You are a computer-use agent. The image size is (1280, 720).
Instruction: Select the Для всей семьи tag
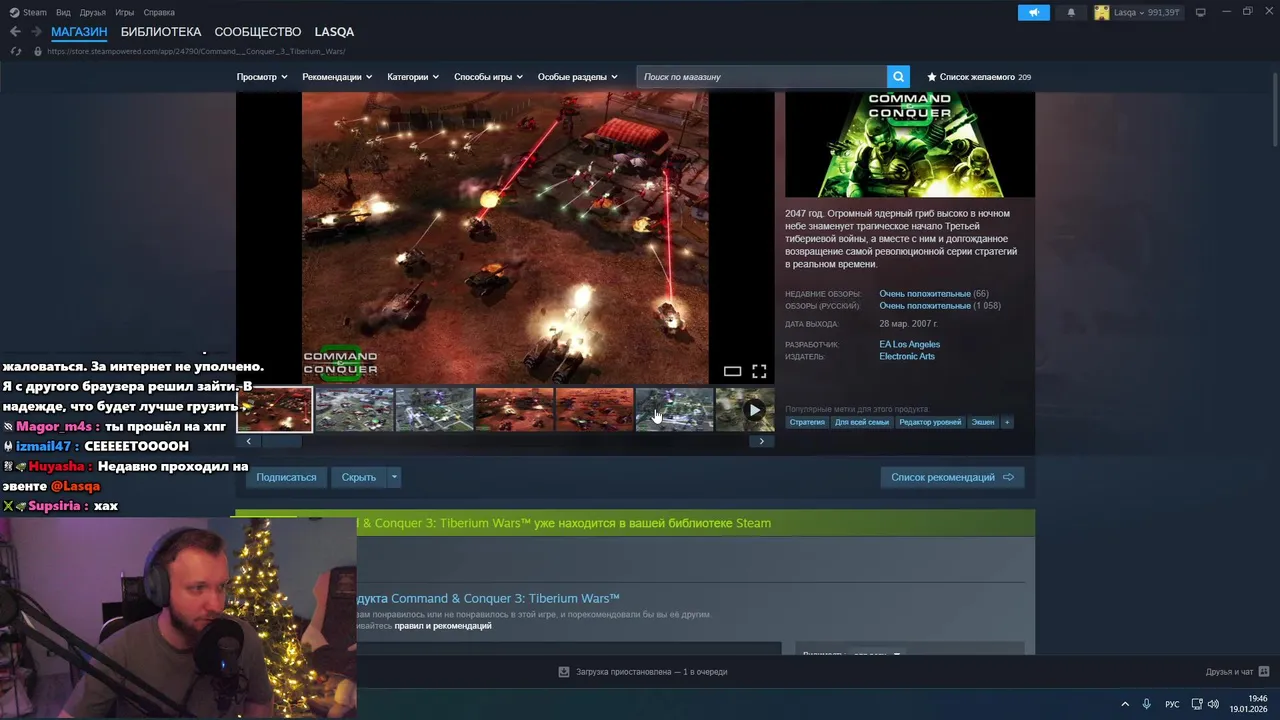[x=862, y=422]
